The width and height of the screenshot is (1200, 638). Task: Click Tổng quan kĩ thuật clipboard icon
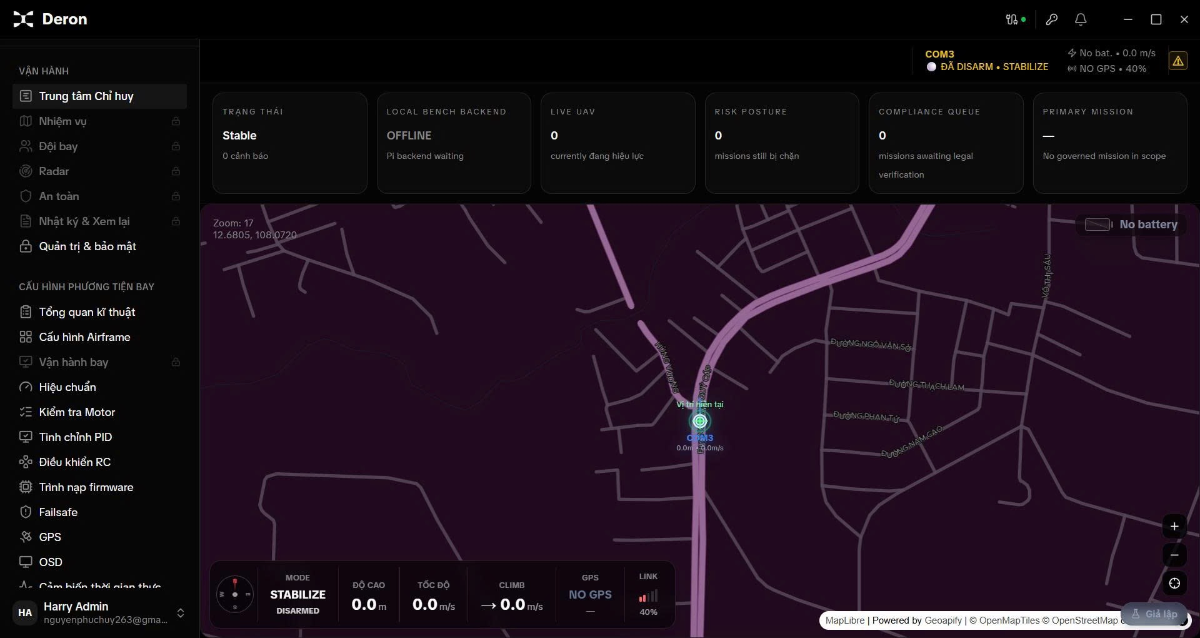click(x=27, y=312)
